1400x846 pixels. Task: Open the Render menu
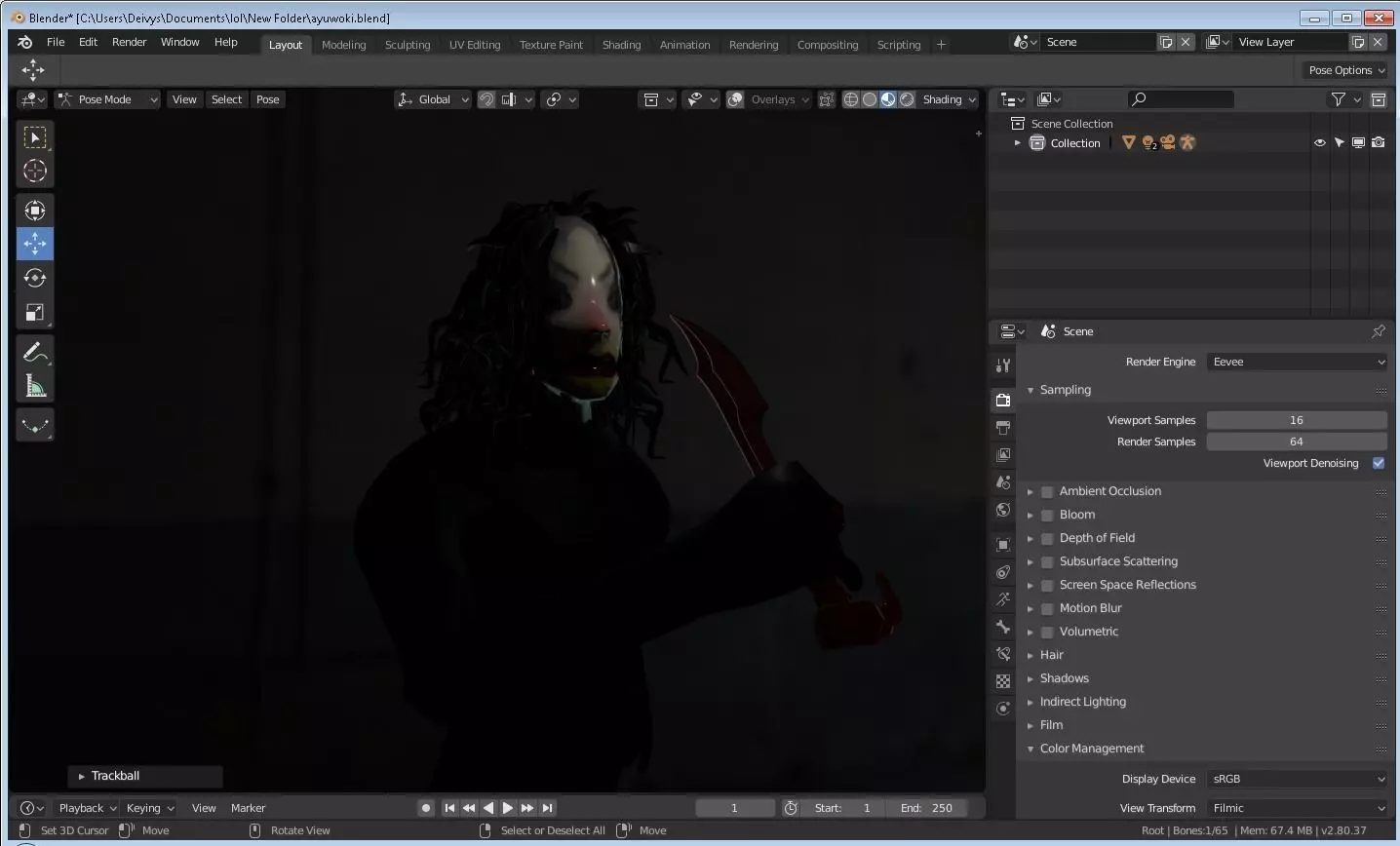[129, 43]
